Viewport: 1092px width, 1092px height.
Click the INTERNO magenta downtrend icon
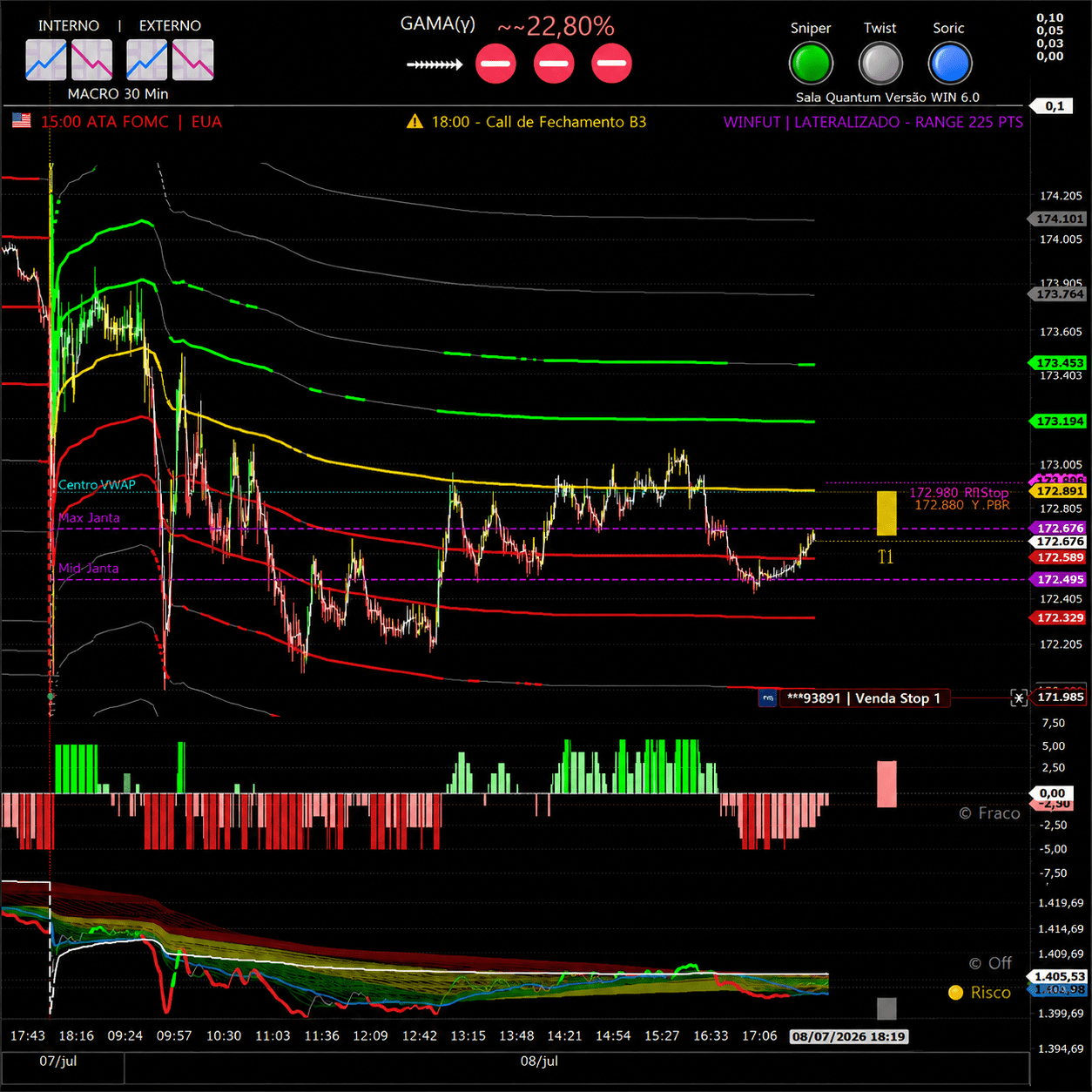92,60
